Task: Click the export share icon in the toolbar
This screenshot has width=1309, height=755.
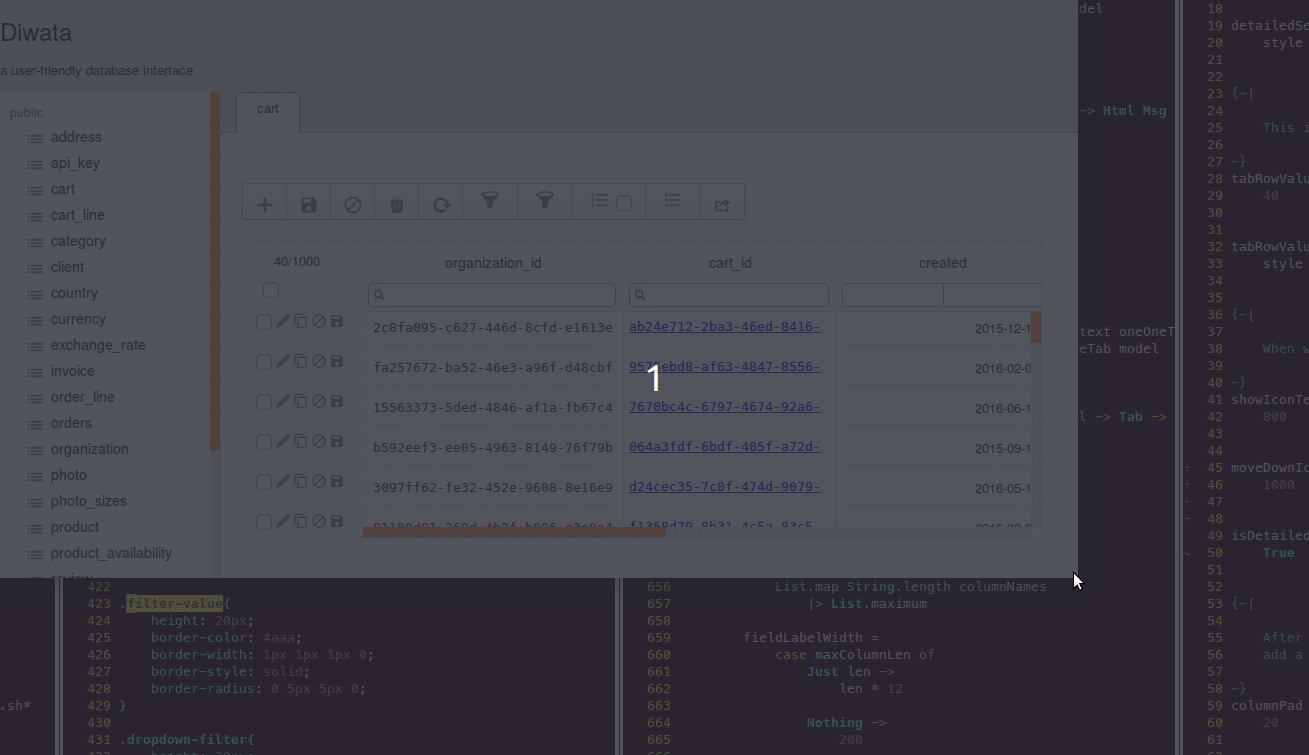Action: point(722,204)
